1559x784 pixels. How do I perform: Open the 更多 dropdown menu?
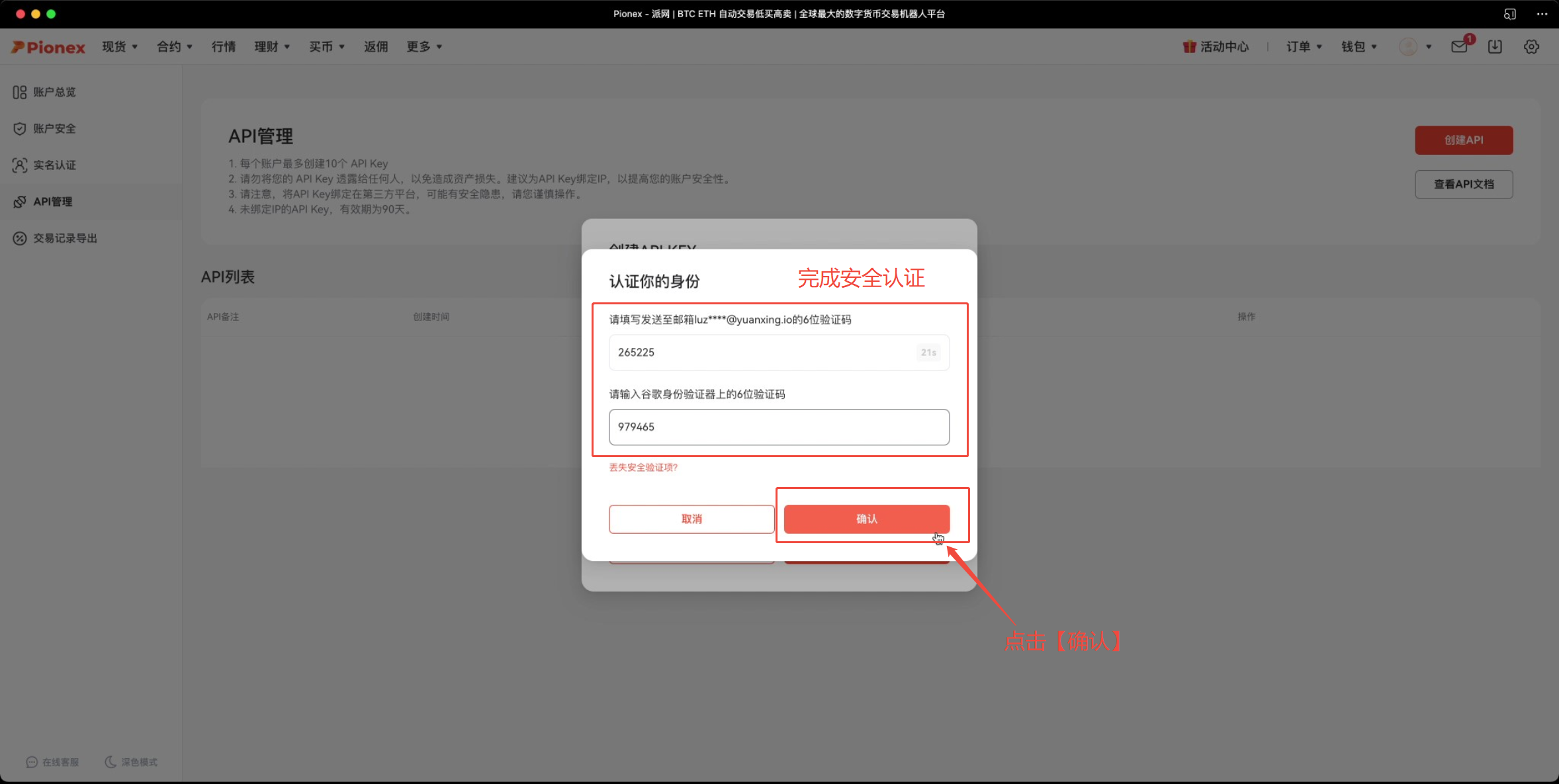tap(423, 46)
